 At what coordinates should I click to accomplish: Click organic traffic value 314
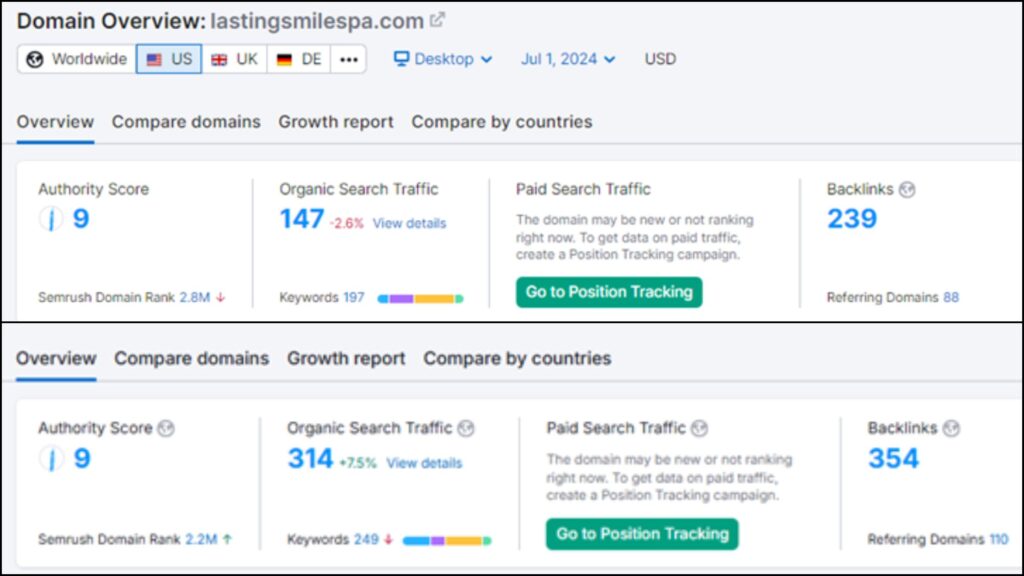(x=310, y=458)
